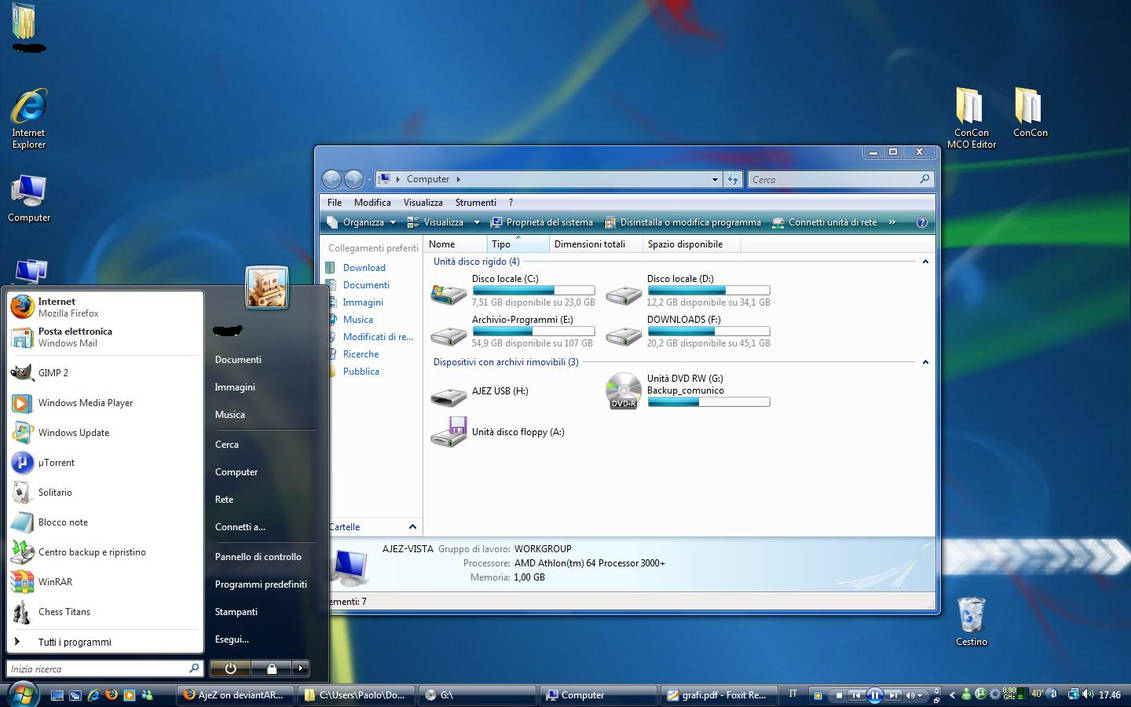Click Disinstalla o modifica programma
1131x707 pixels.
(682, 222)
